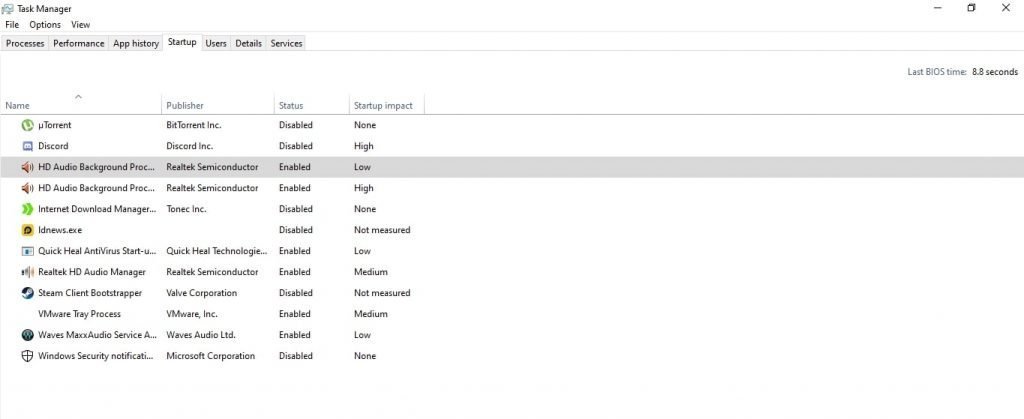Sort entries by Publisher column header
Image resolution: width=1024 pixels, height=419 pixels.
tap(185, 105)
